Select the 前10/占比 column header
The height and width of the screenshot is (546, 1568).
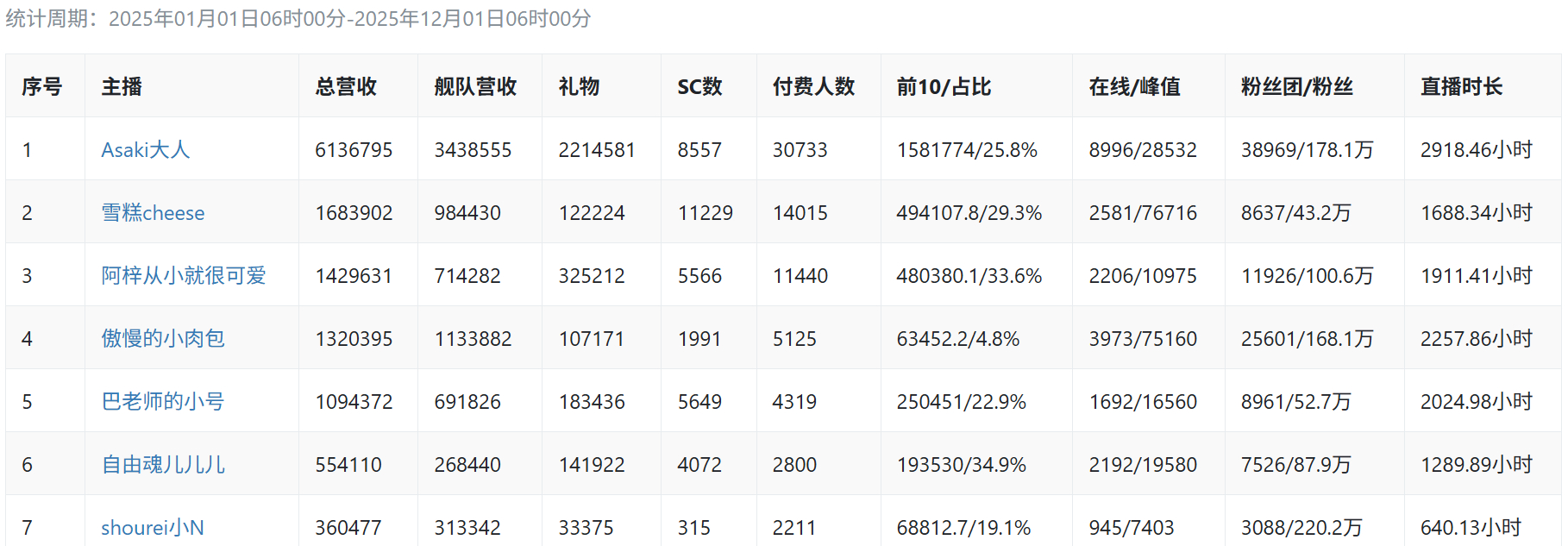tap(944, 87)
